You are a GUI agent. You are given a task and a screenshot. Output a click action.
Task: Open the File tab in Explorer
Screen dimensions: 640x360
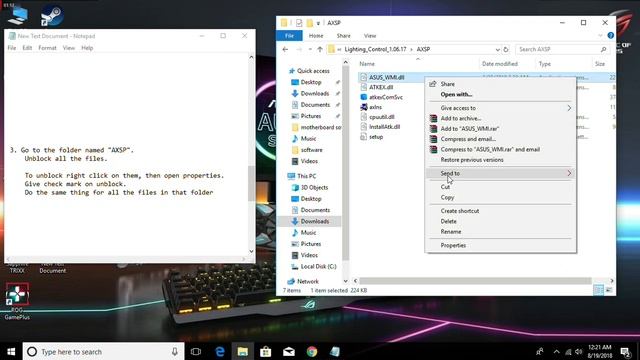click(289, 36)
